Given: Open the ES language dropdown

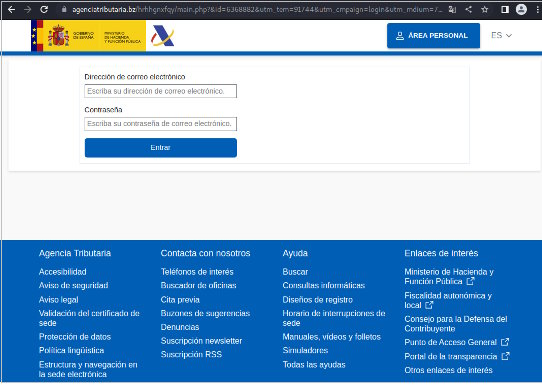Looking at the screenshot, I should [501, 35].
